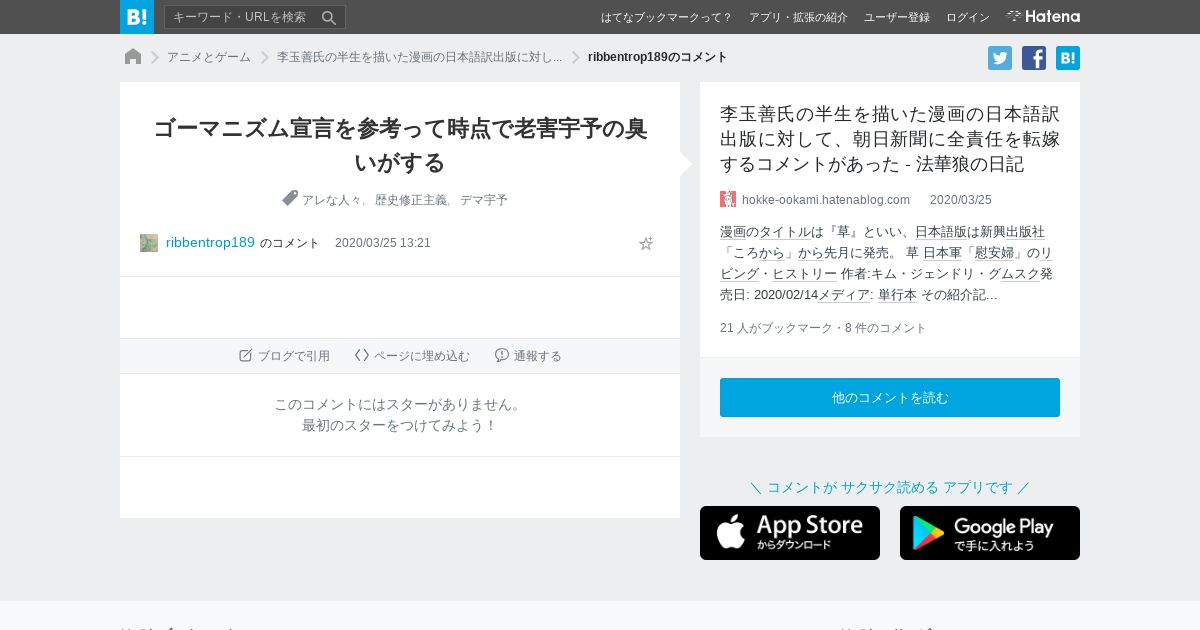Add a star with the star icon

tap(646, 243)
